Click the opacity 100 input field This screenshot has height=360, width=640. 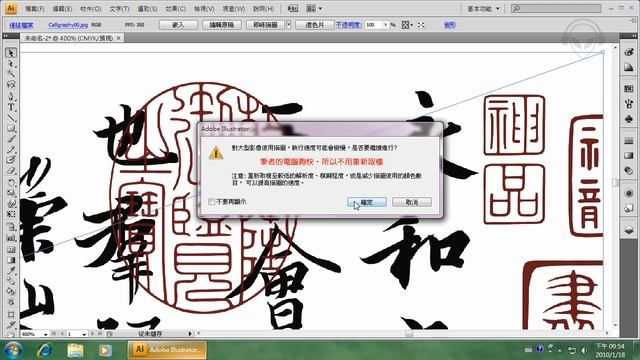373,25
